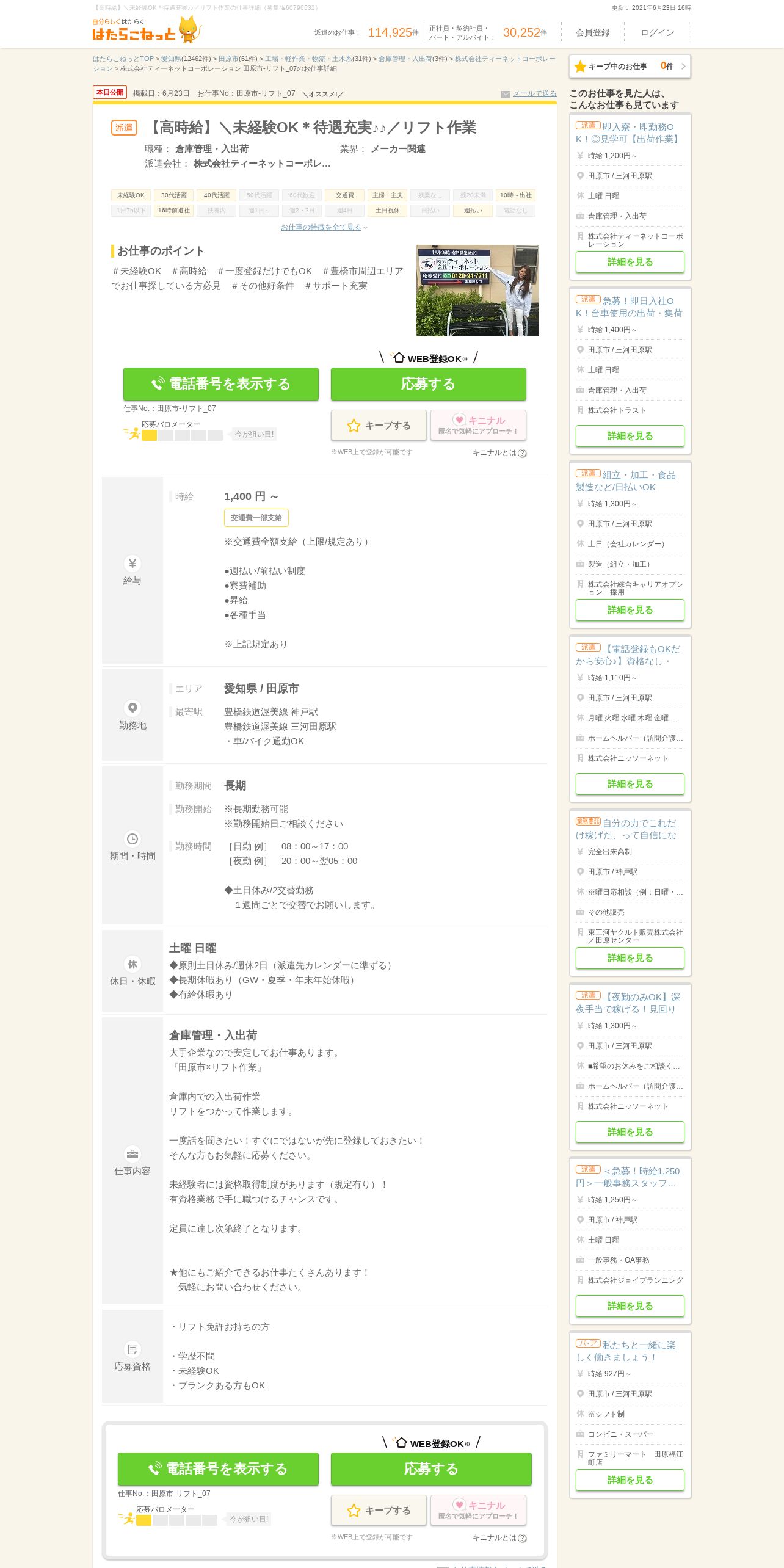Click the 交通費一部支給 badge
Image resolution: width=784 pixels, height=1568 pixels.
(x=256, y=518)
